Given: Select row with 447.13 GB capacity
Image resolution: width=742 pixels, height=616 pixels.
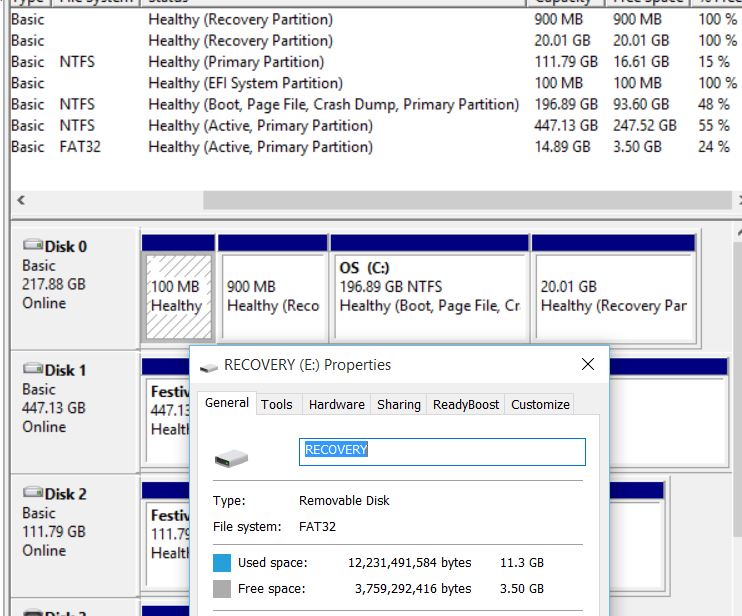Looking at the screenshot, I should pyautogui.click(x=374, y=125).
